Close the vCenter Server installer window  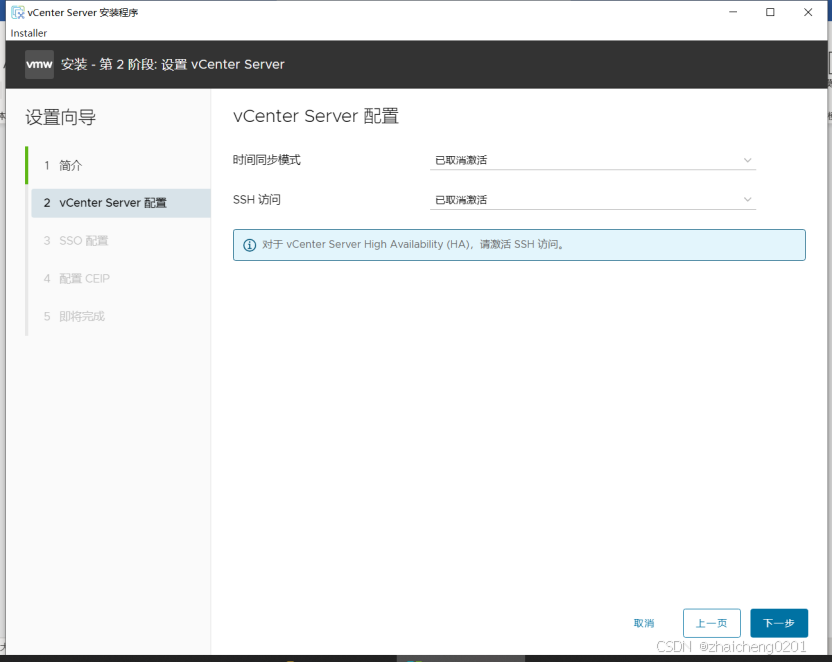[x=808, y=12]
